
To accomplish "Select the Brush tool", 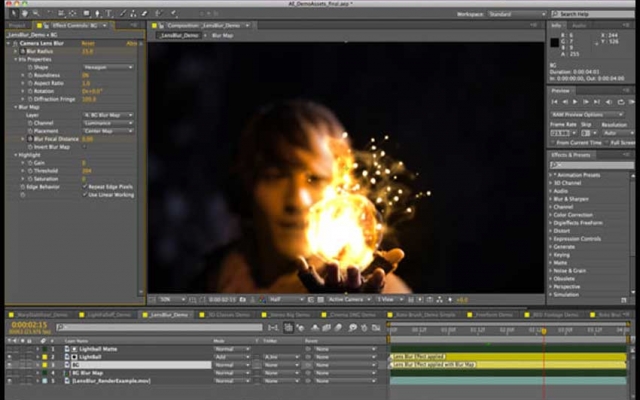I will (124, 13).
